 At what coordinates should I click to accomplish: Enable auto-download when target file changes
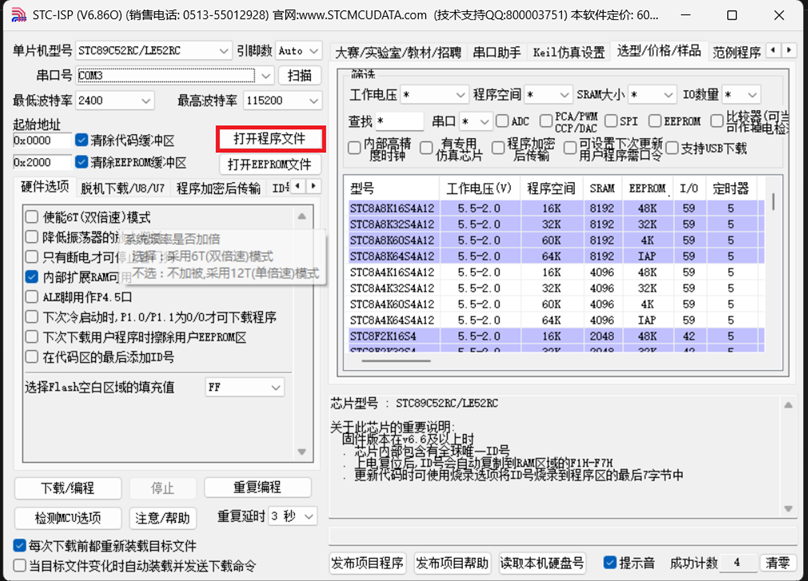20,566
